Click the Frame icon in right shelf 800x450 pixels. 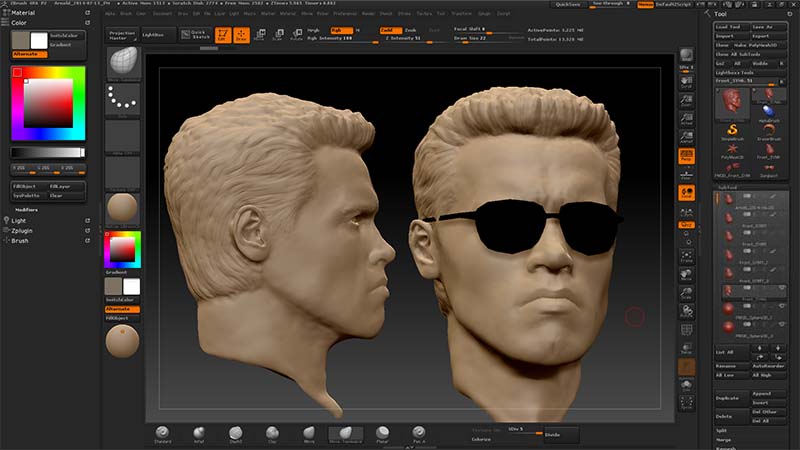pyautogui.click(x=686, y=257)
